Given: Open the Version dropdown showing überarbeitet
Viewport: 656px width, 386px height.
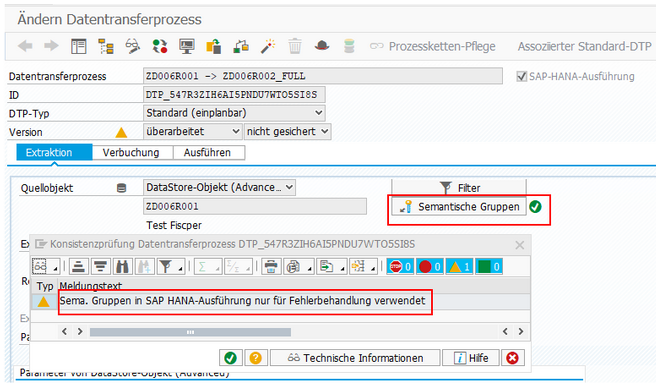Looking at the screenshot, I should click(192, 131).
